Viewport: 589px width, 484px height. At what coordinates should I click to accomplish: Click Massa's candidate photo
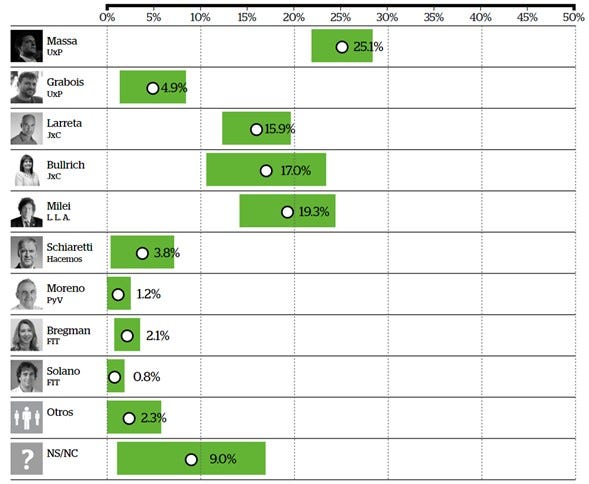(x=27, y=46)
